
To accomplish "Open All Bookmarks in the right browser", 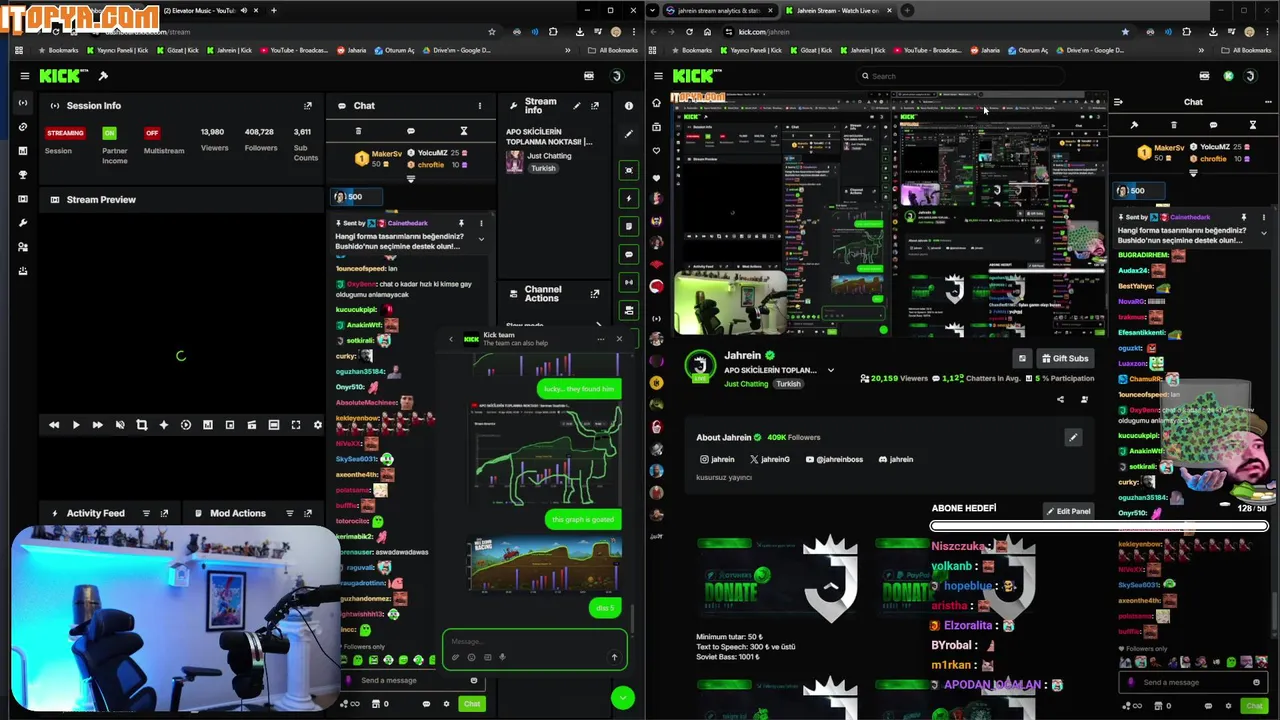I will click(x=1246, y=50).
